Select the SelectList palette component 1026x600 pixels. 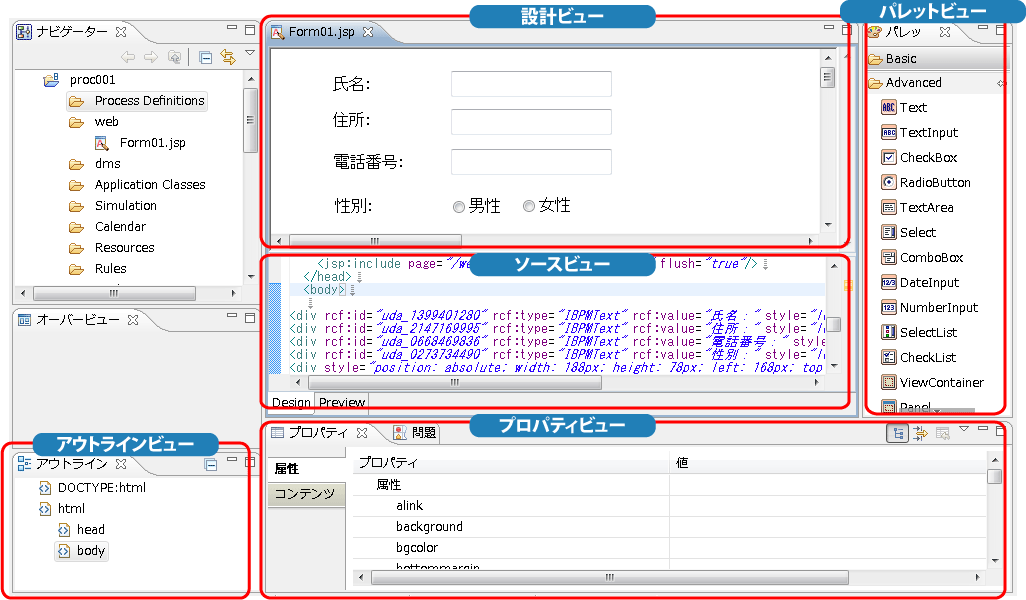pyautogui.click(x=919, y=332)
